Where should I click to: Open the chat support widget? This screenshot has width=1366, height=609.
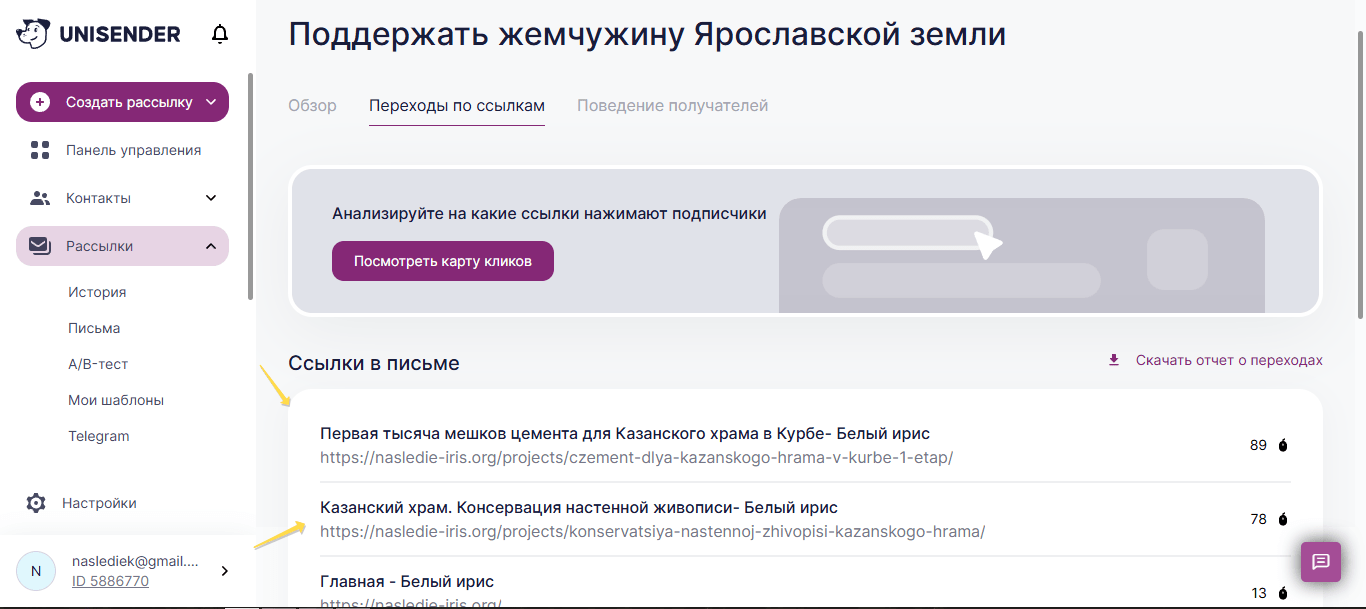[1320, 561]
